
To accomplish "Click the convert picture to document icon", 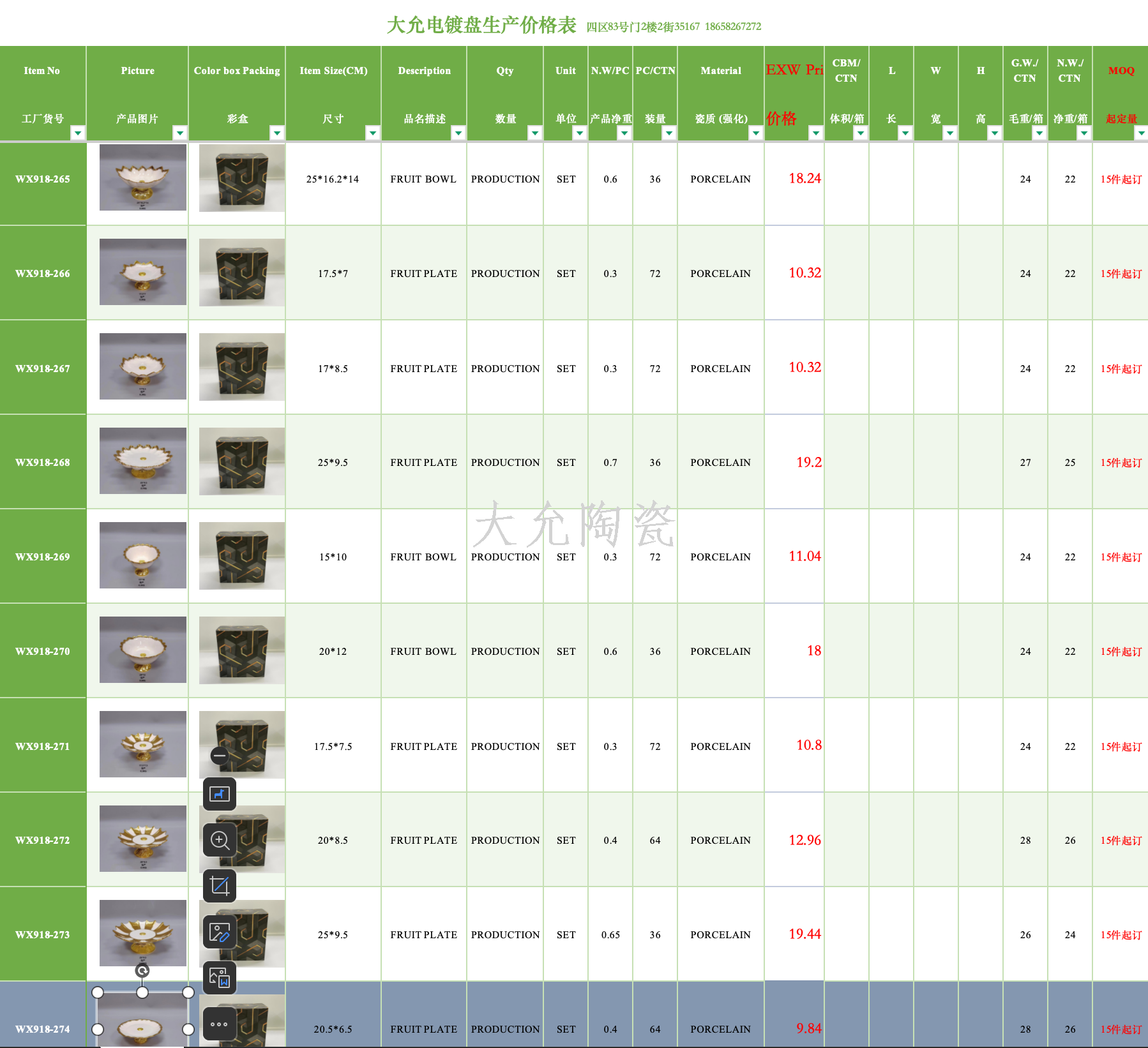I will (x=220, y=978).
